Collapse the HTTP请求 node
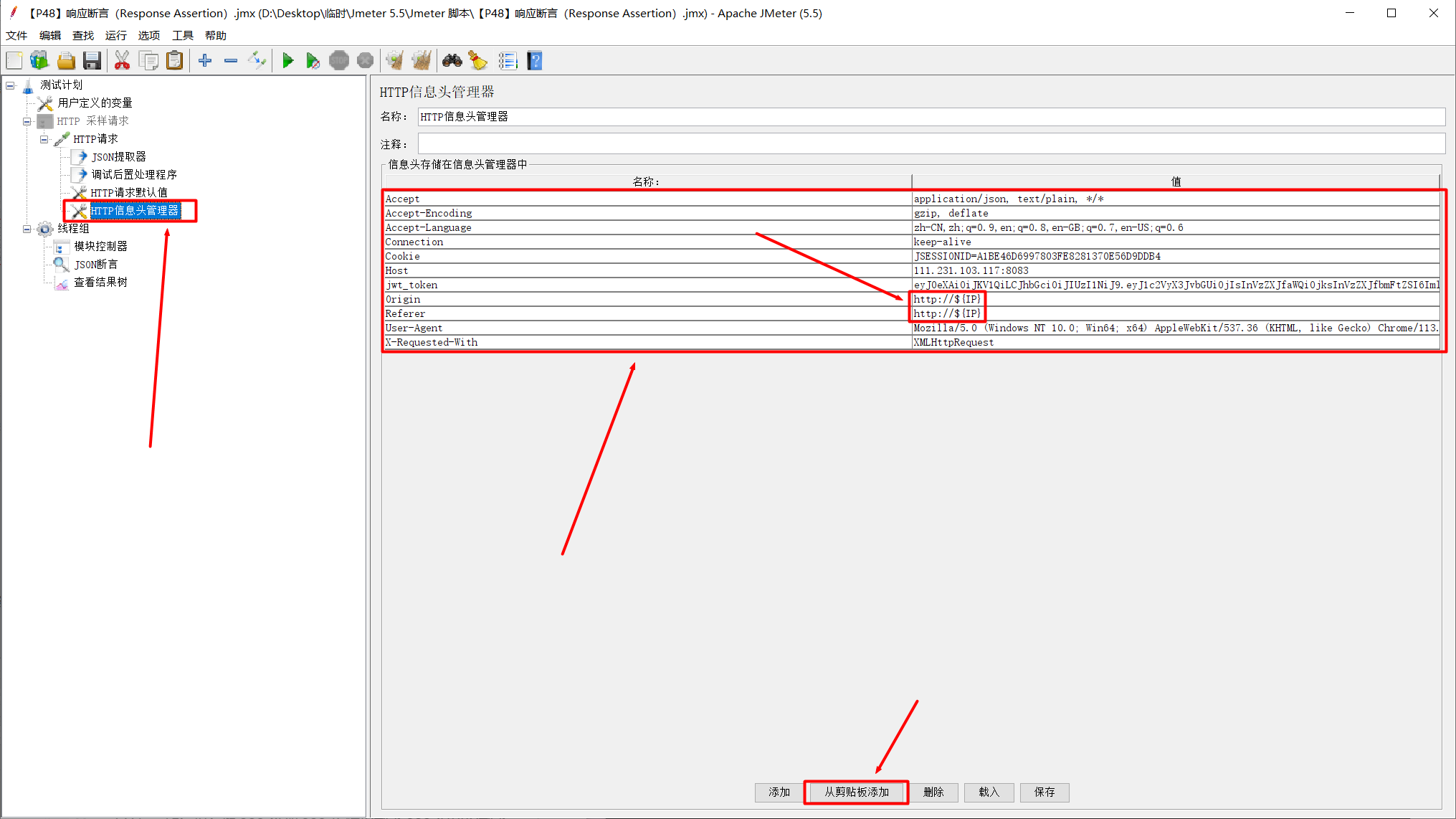Screen dimensions: 1456x819 [44, 139]
